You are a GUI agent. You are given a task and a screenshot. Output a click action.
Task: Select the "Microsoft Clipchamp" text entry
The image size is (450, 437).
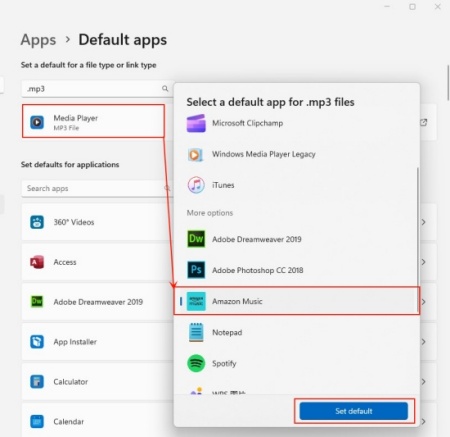click(x=248, y=123)
